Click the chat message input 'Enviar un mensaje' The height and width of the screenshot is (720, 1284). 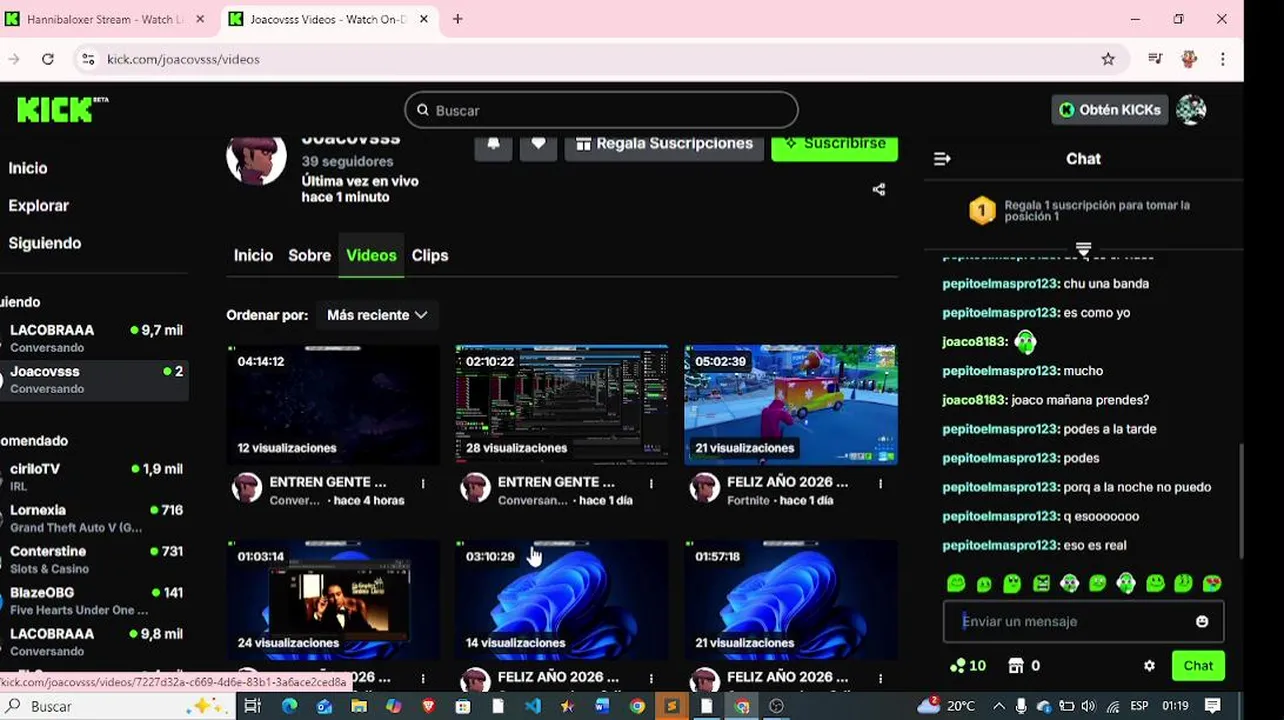pos(1083,621)
